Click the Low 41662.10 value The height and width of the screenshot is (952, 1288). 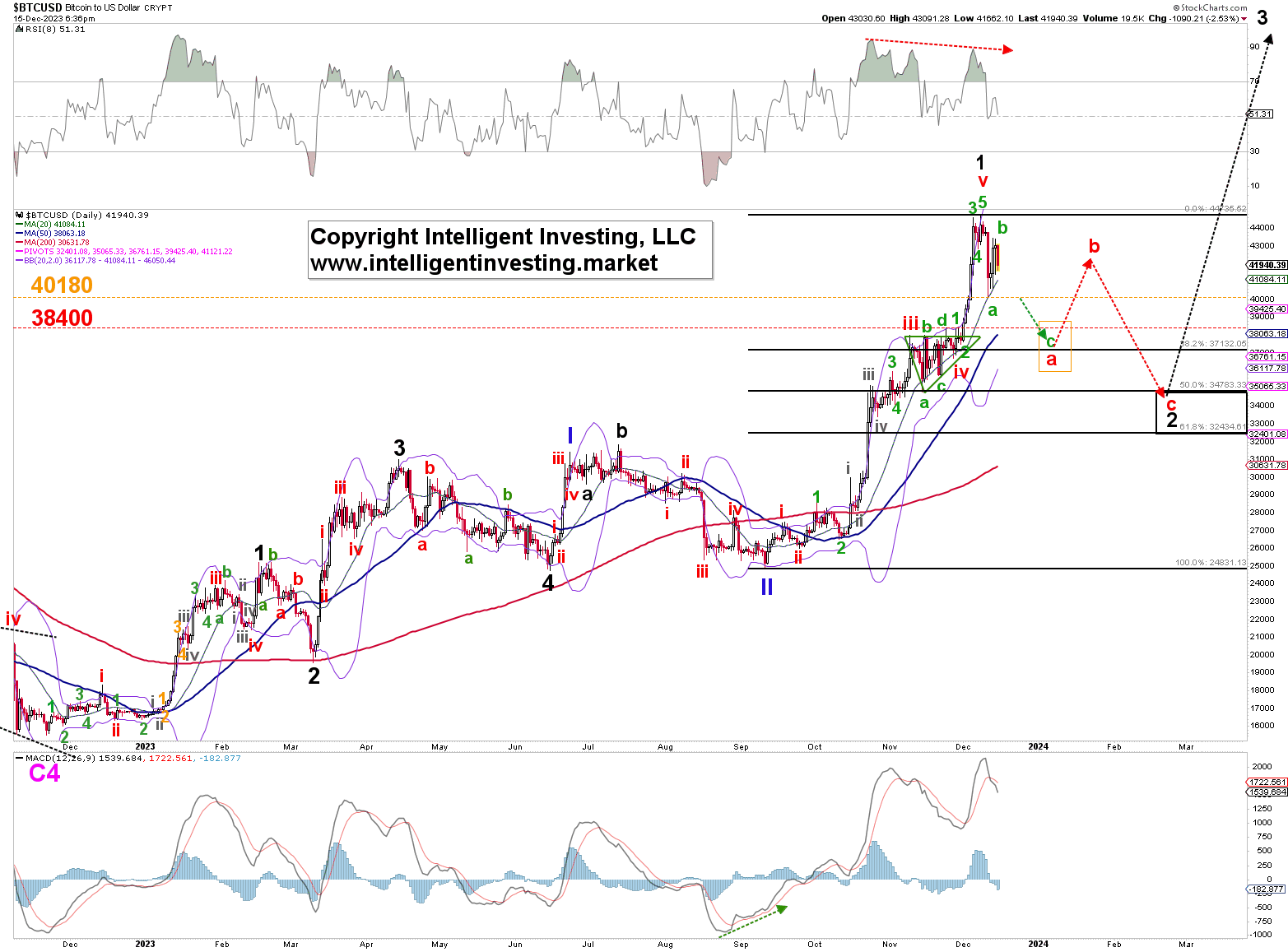985,18
